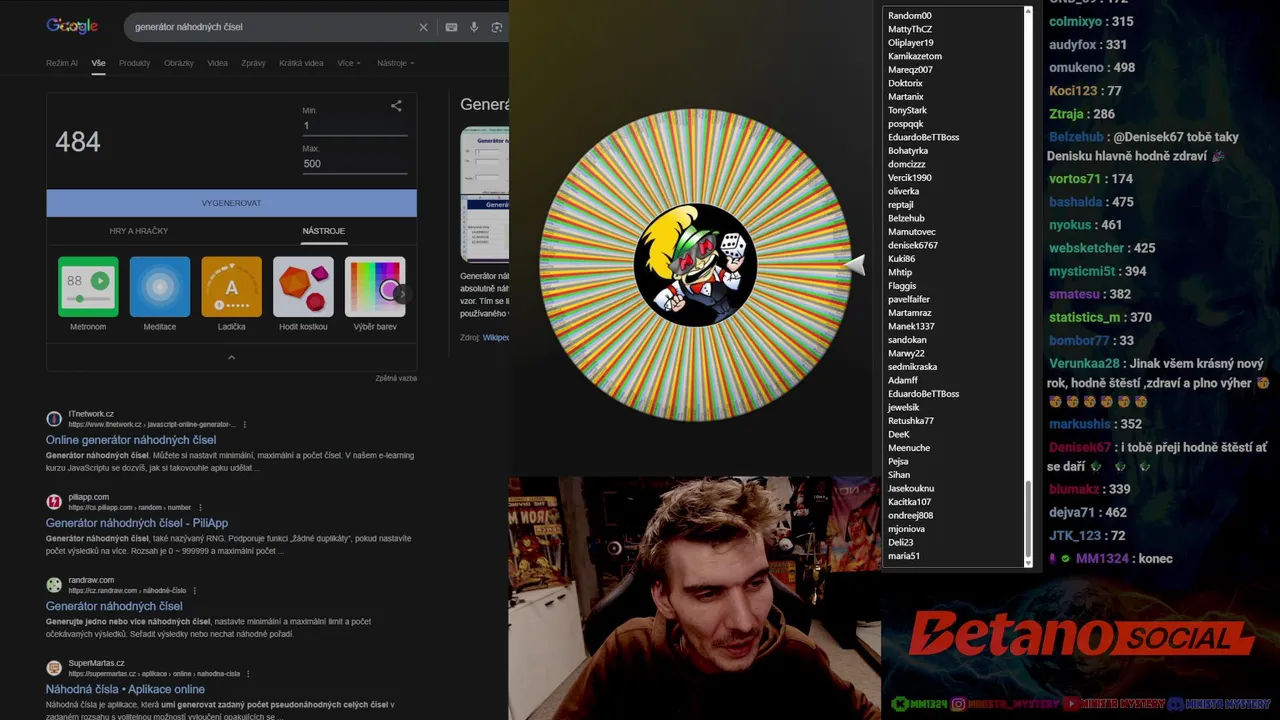The width and height of the screenshot is (1280, 720).
Task: Select Mamutovec in the name list
Action: 912,232
